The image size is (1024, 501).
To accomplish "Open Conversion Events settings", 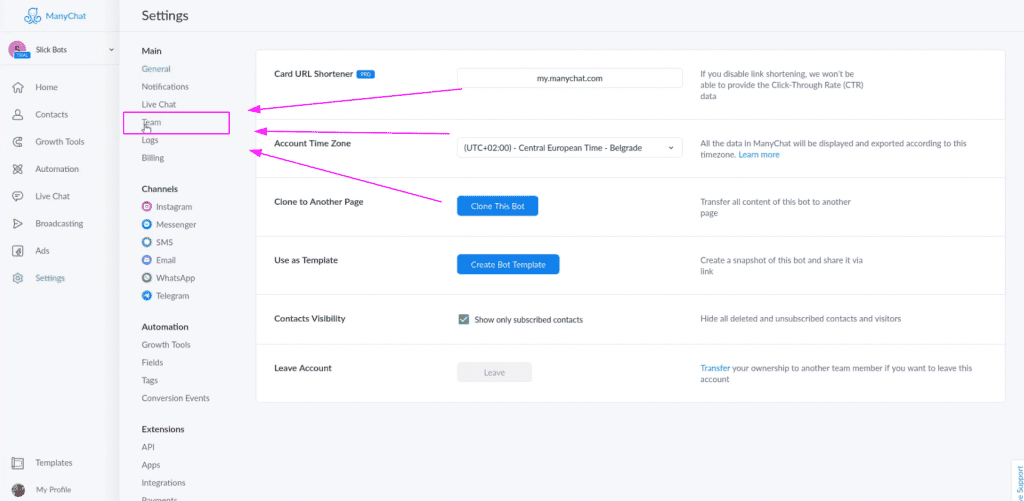I will click(176, 398).
